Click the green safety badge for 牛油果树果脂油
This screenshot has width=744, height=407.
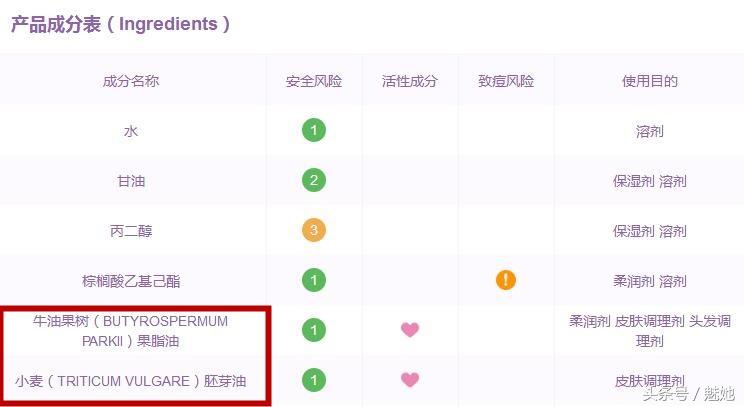[x=314, y=330]
